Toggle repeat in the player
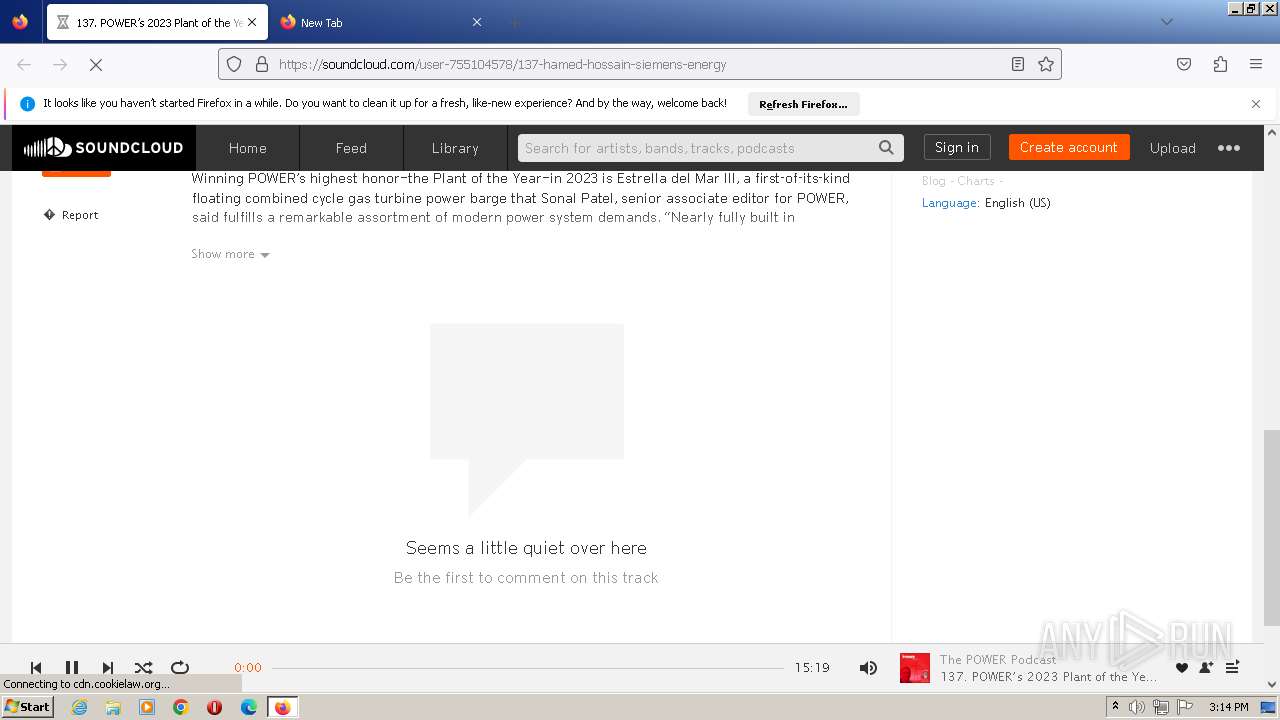The height and width of the screenshot is (720, 1280). tap(180, 668)
